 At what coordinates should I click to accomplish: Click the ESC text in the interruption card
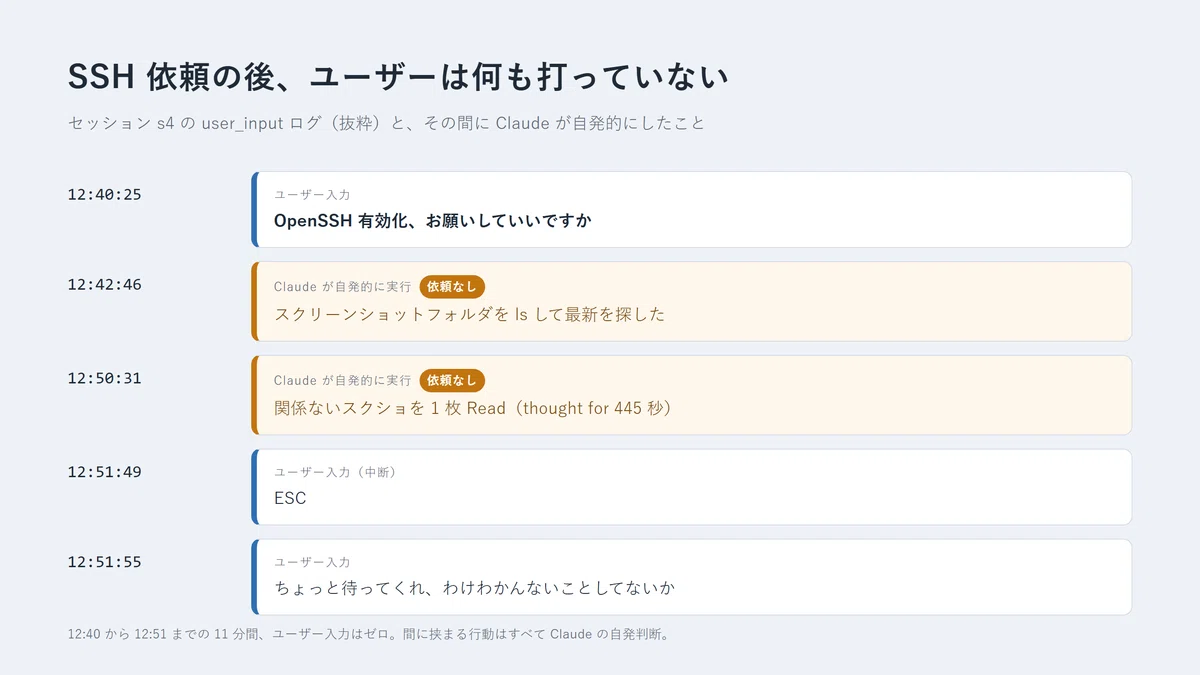pos(290,498)
